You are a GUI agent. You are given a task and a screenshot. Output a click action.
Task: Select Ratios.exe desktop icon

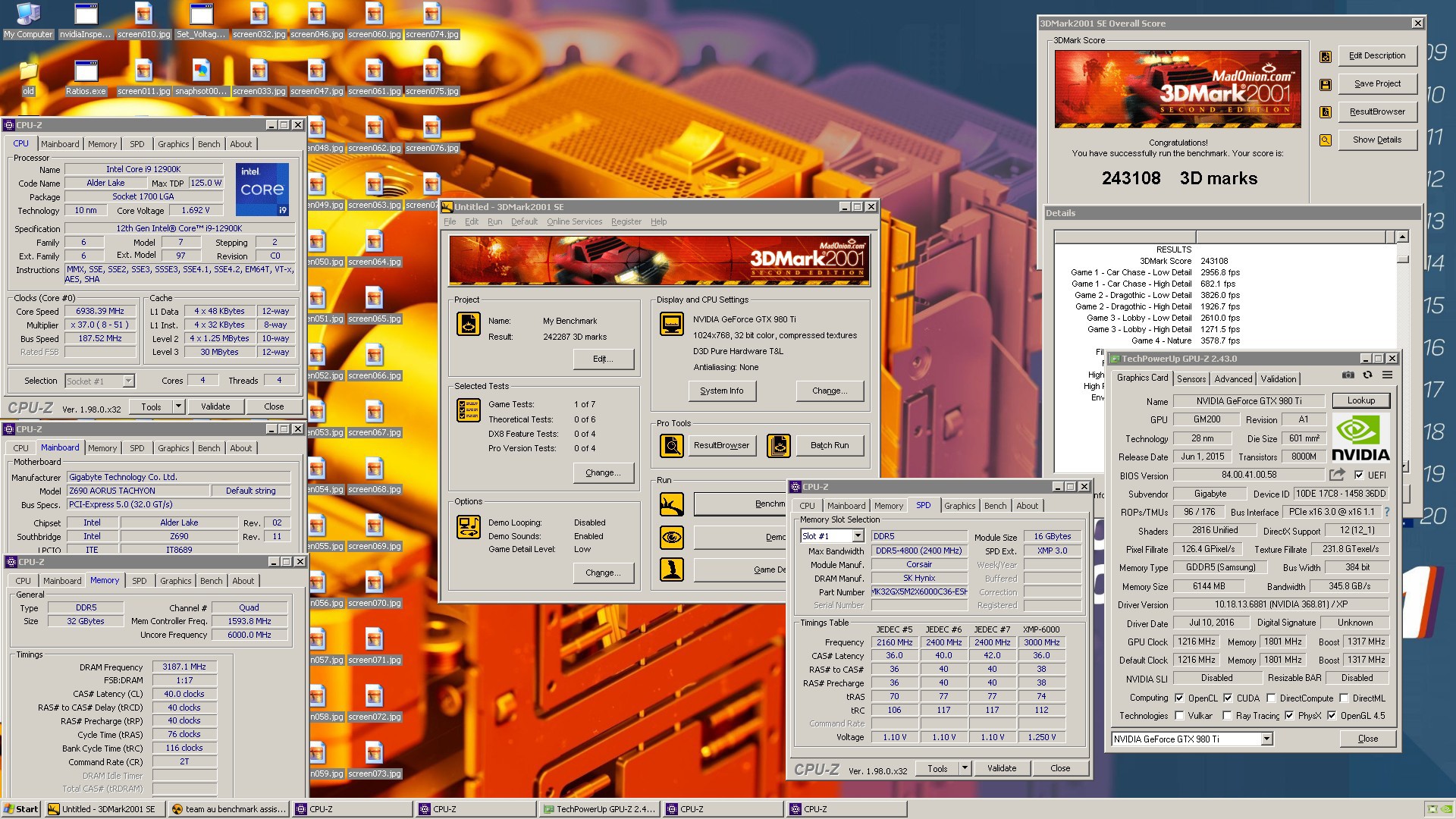(86, 77)
